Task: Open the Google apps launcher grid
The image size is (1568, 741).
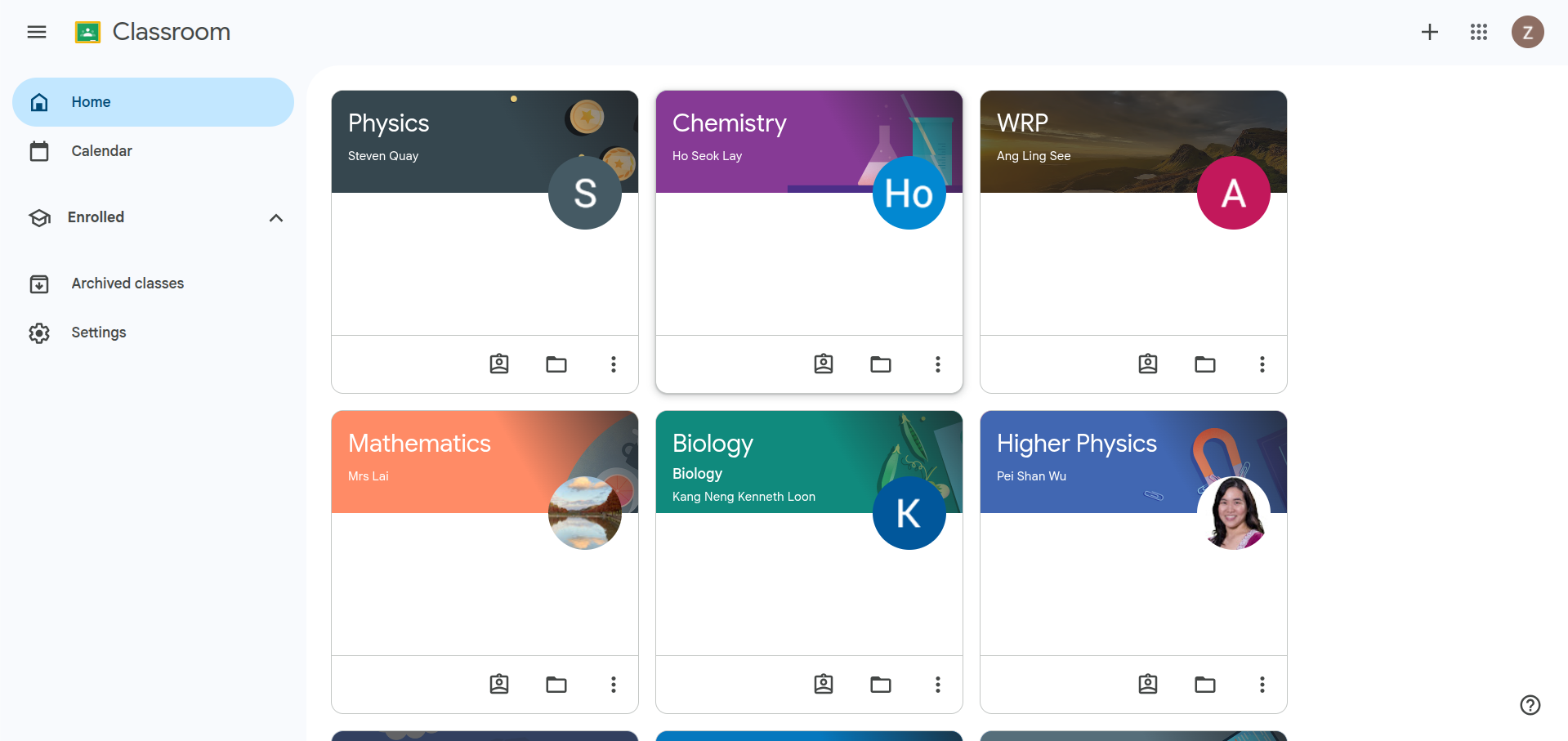Action: click(1478, 32)
